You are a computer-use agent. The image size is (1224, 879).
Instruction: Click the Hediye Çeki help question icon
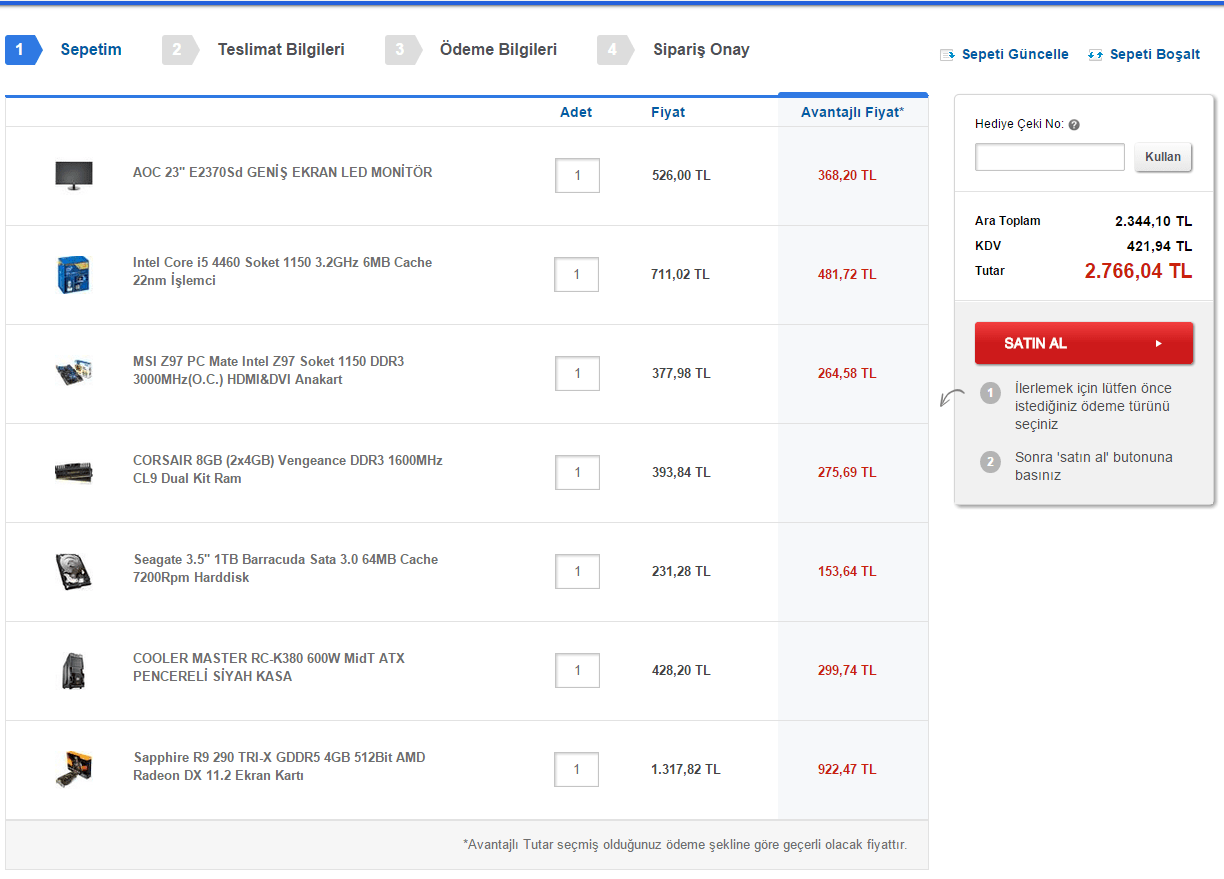coord(1074,125)
